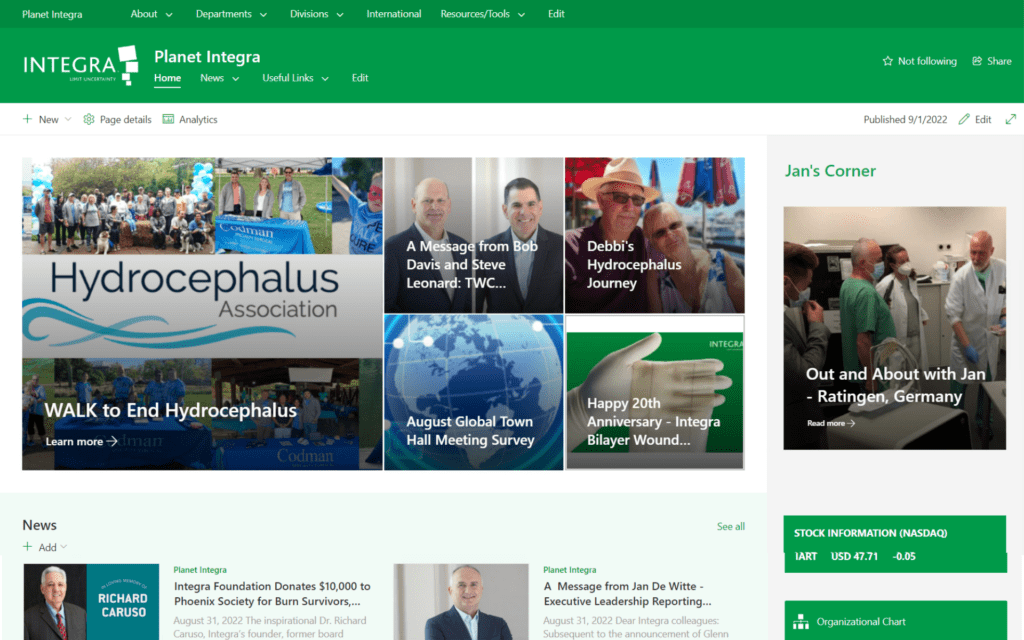Click the Not following star icon
Image resolution: width=1024 pixels, height=640 pixels.
point(887,61)
